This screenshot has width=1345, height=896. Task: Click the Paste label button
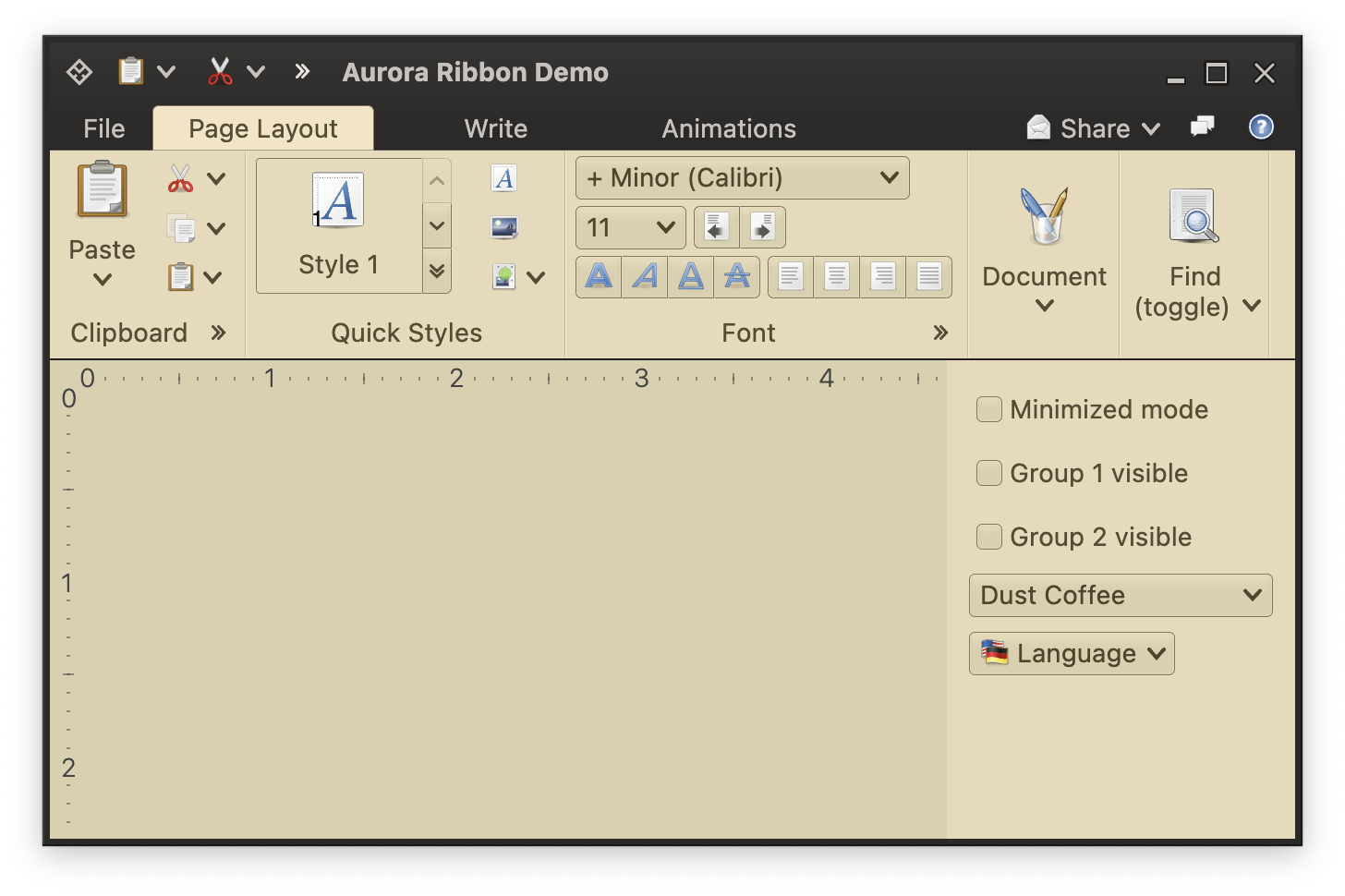pyautogui.click(x=103, y=249)
